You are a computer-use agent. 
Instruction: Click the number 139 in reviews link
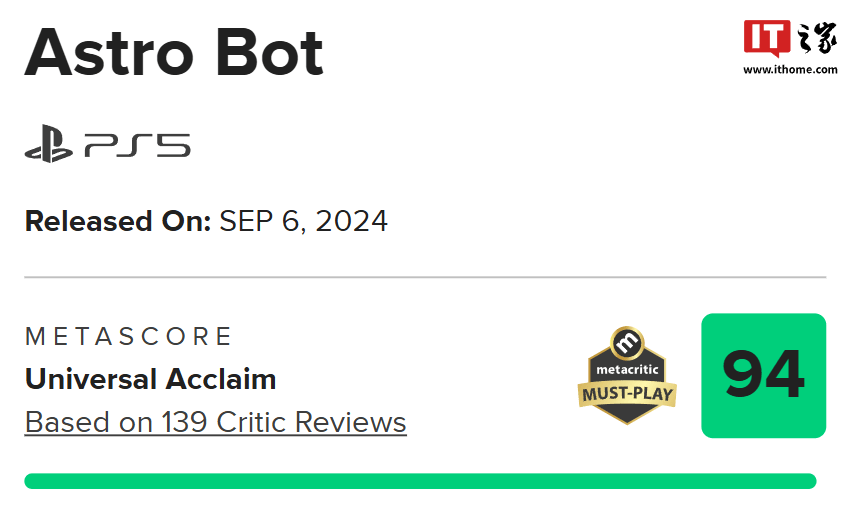click(185, 422)
